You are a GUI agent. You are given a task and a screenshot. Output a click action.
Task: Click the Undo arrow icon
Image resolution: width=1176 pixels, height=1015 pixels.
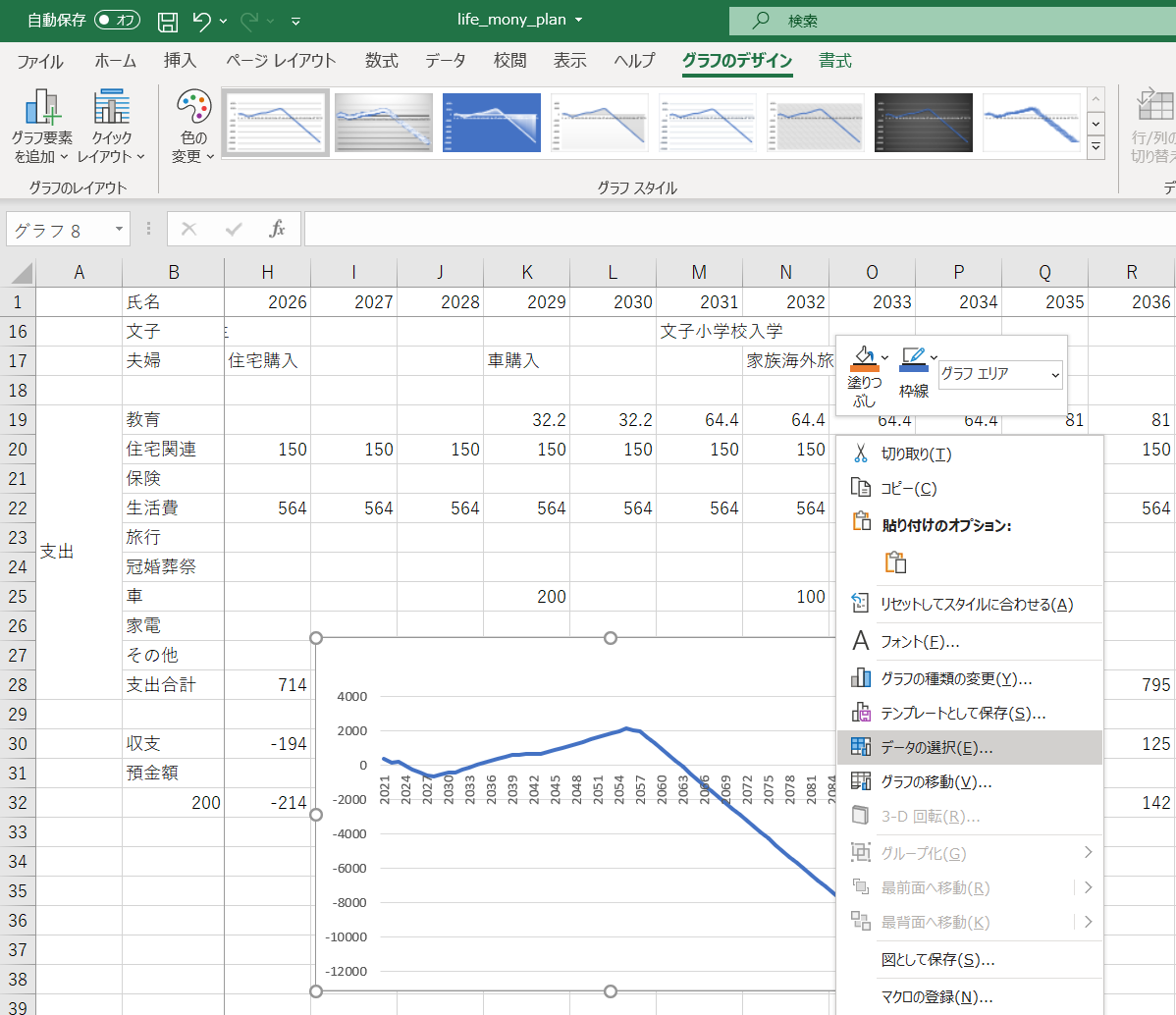200,21
